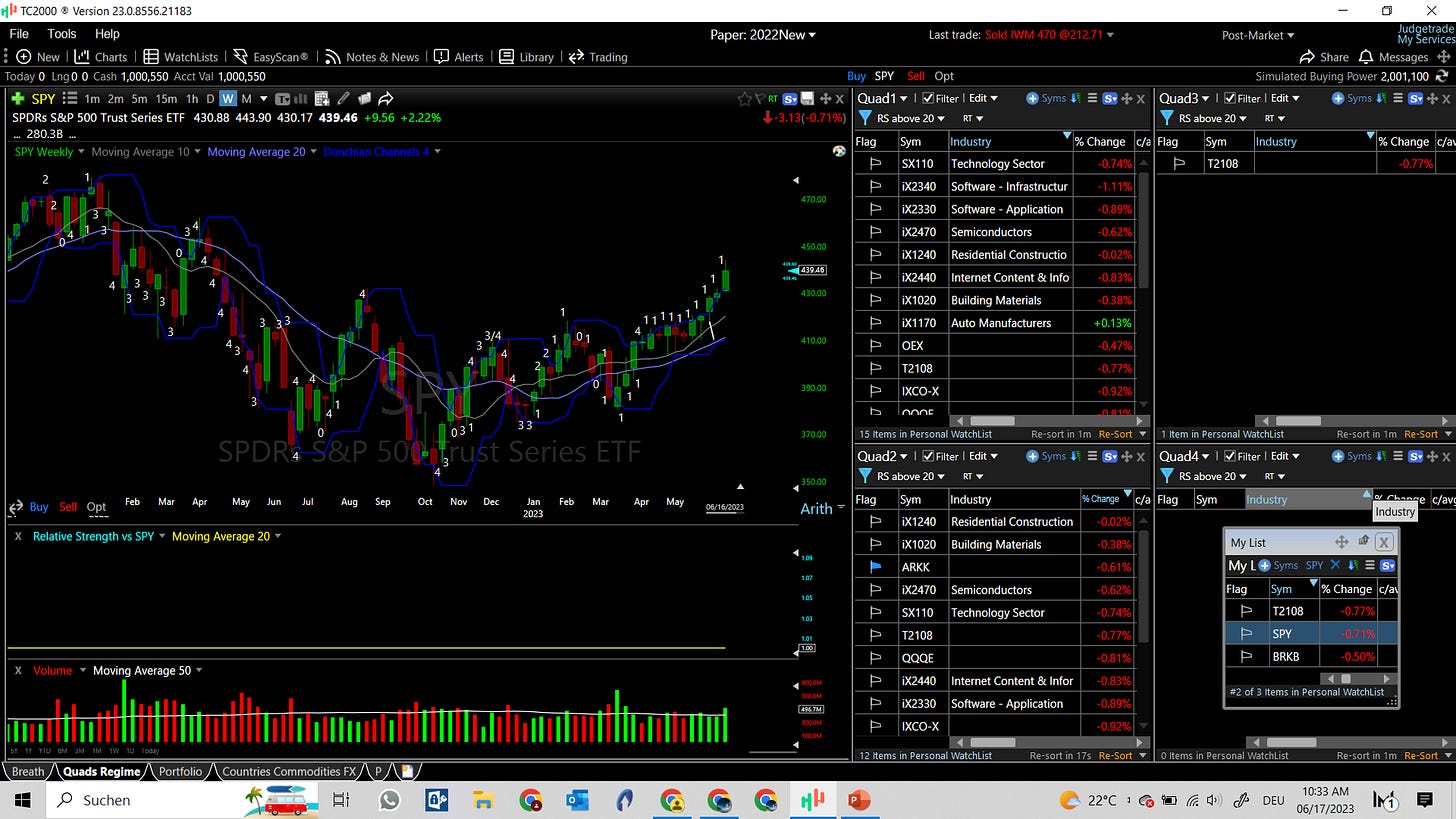Viewport: 1456px width, 819px height.
Task: Switch to Countries Commodities FX tab
Action: click(288, 771)
